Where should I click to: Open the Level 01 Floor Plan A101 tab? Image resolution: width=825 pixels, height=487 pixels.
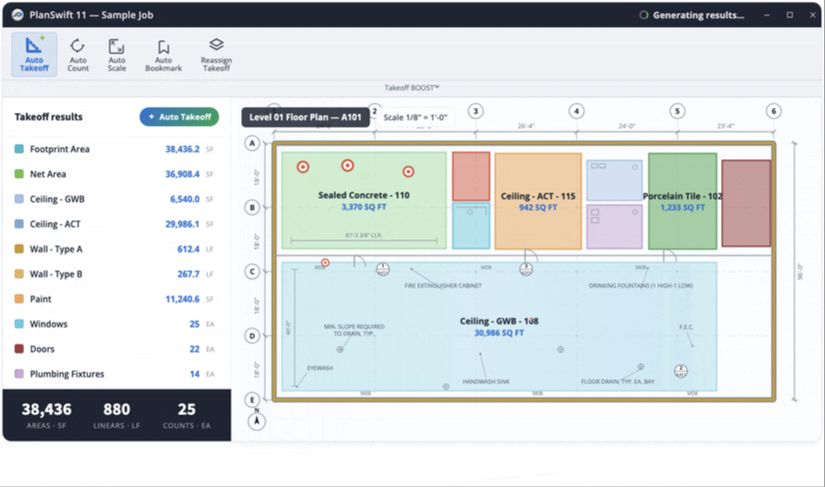click(305, 117)
